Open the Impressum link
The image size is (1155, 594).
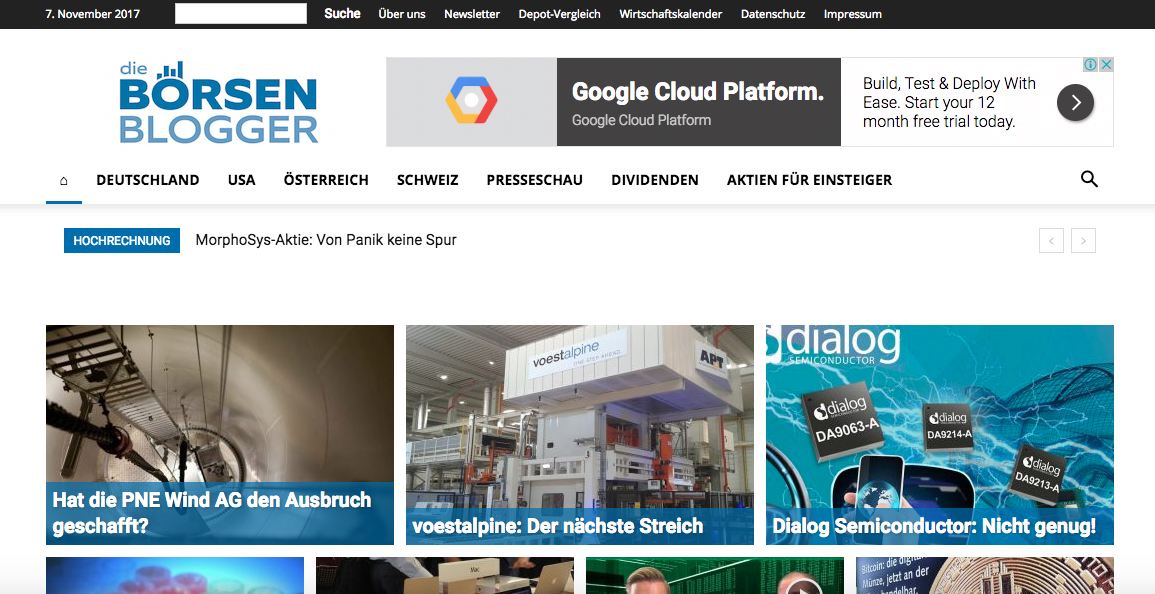pos(853,14)
